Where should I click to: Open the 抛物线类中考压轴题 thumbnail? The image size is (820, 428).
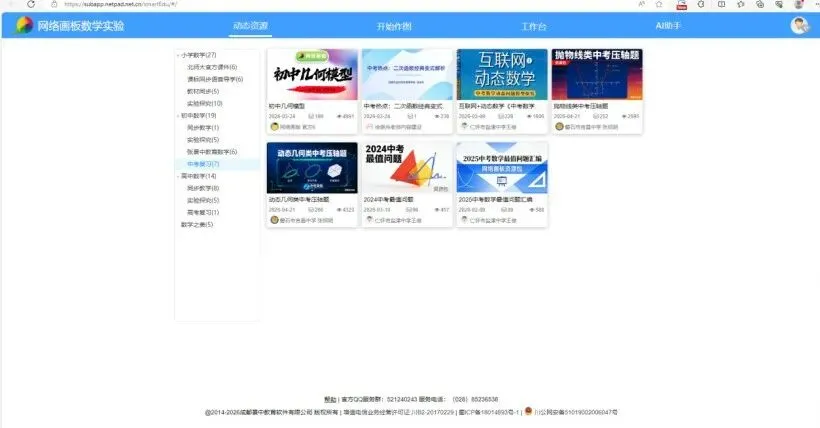coord(597,74)
